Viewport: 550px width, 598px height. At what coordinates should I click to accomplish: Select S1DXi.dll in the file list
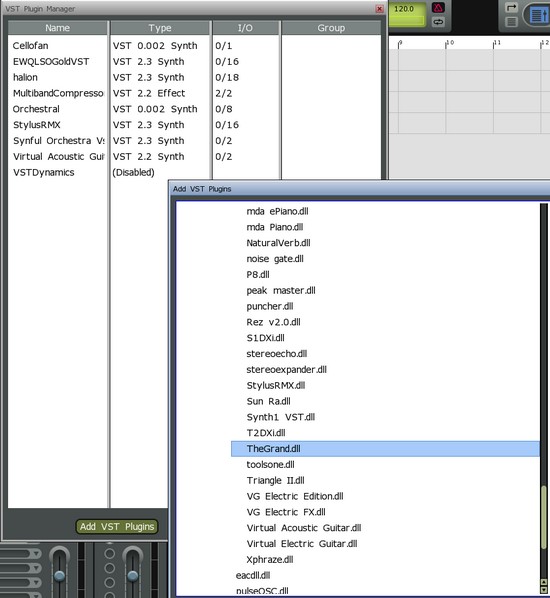coord(265,338)
